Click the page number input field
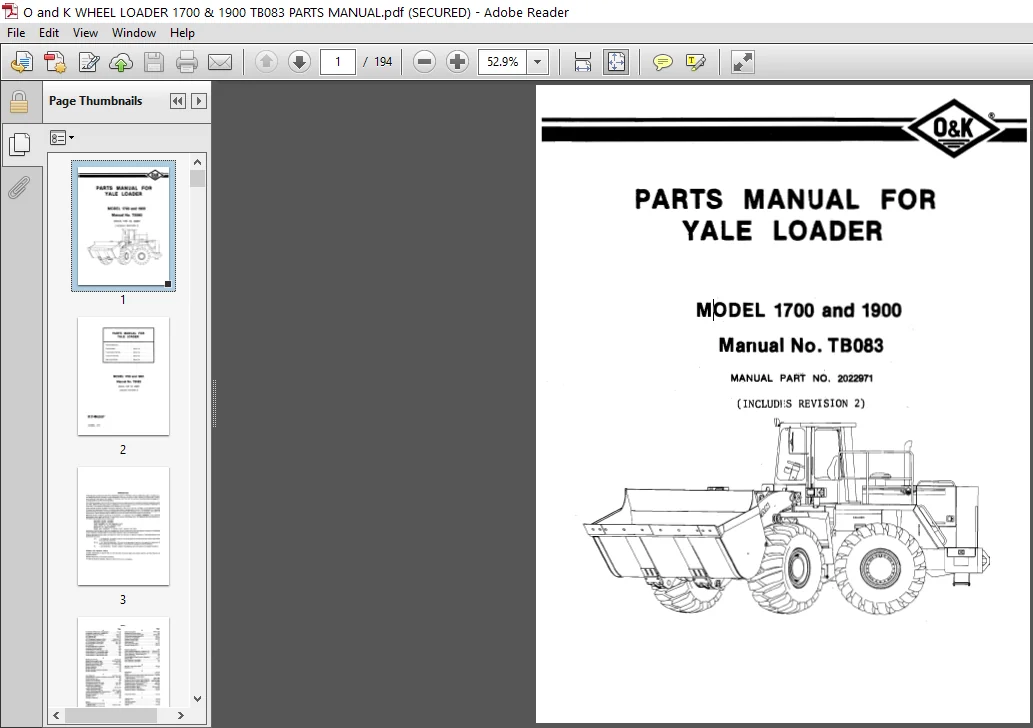The image size is (1033, 728). tap(338, 62)
